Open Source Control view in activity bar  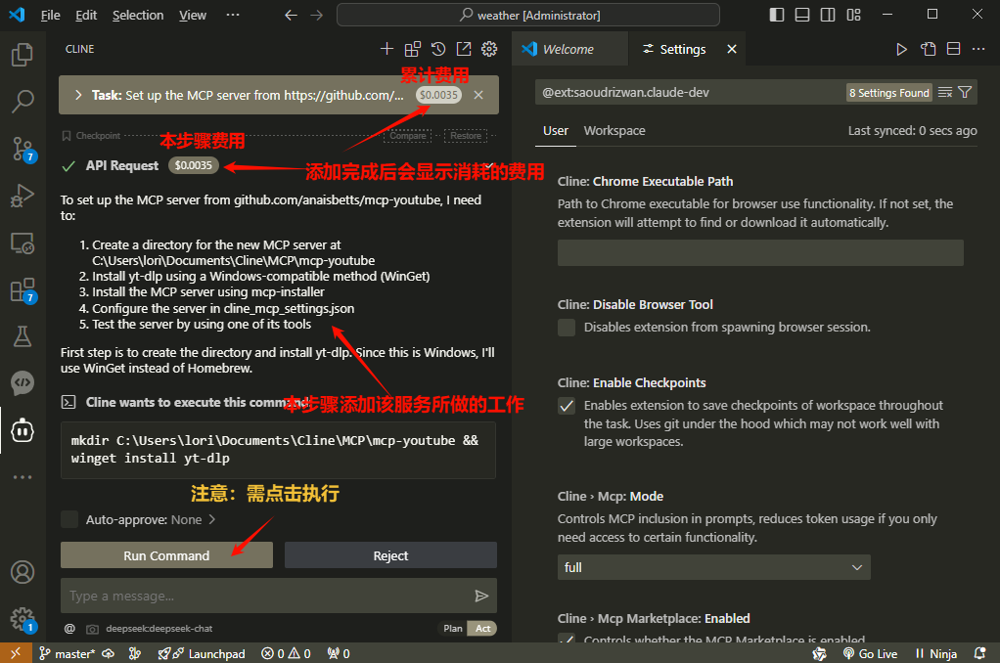pos(22,149)
